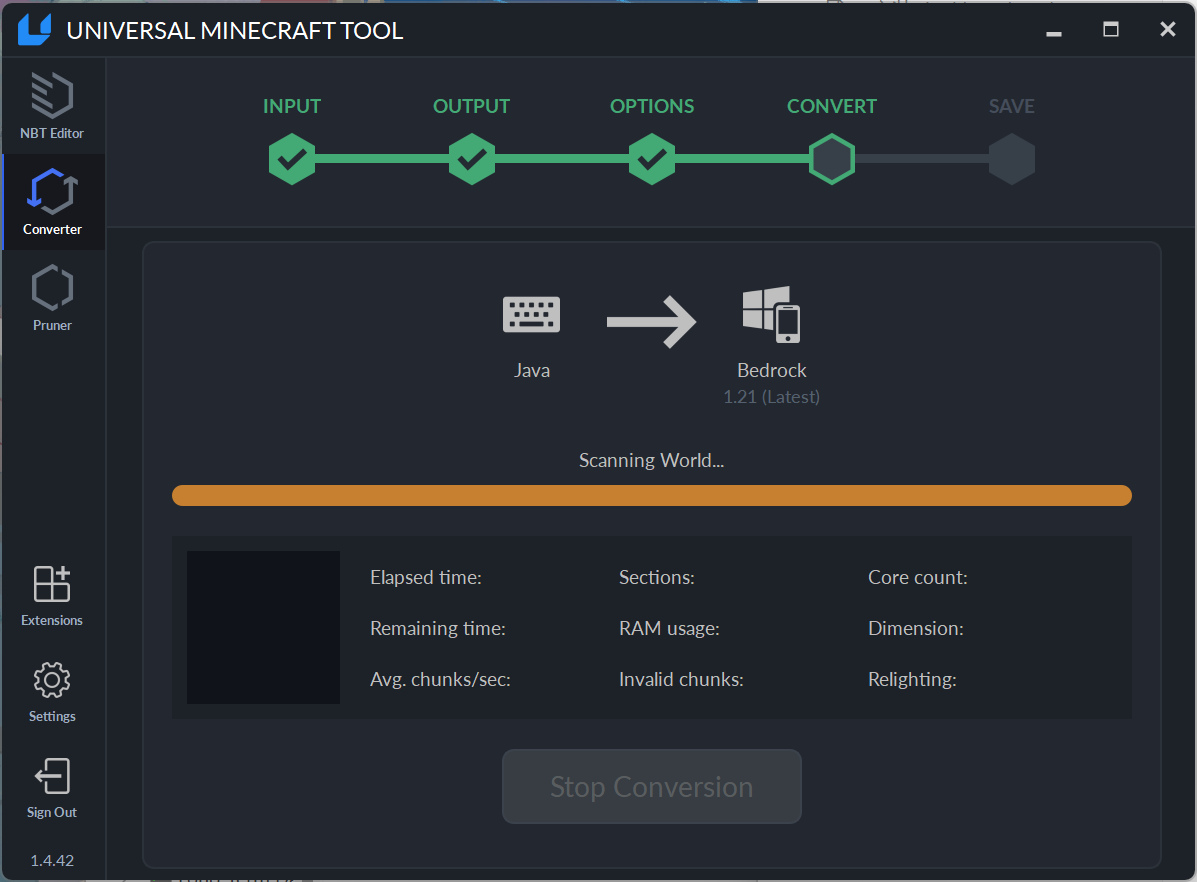Go back to the INPUT step

(292, 159)
